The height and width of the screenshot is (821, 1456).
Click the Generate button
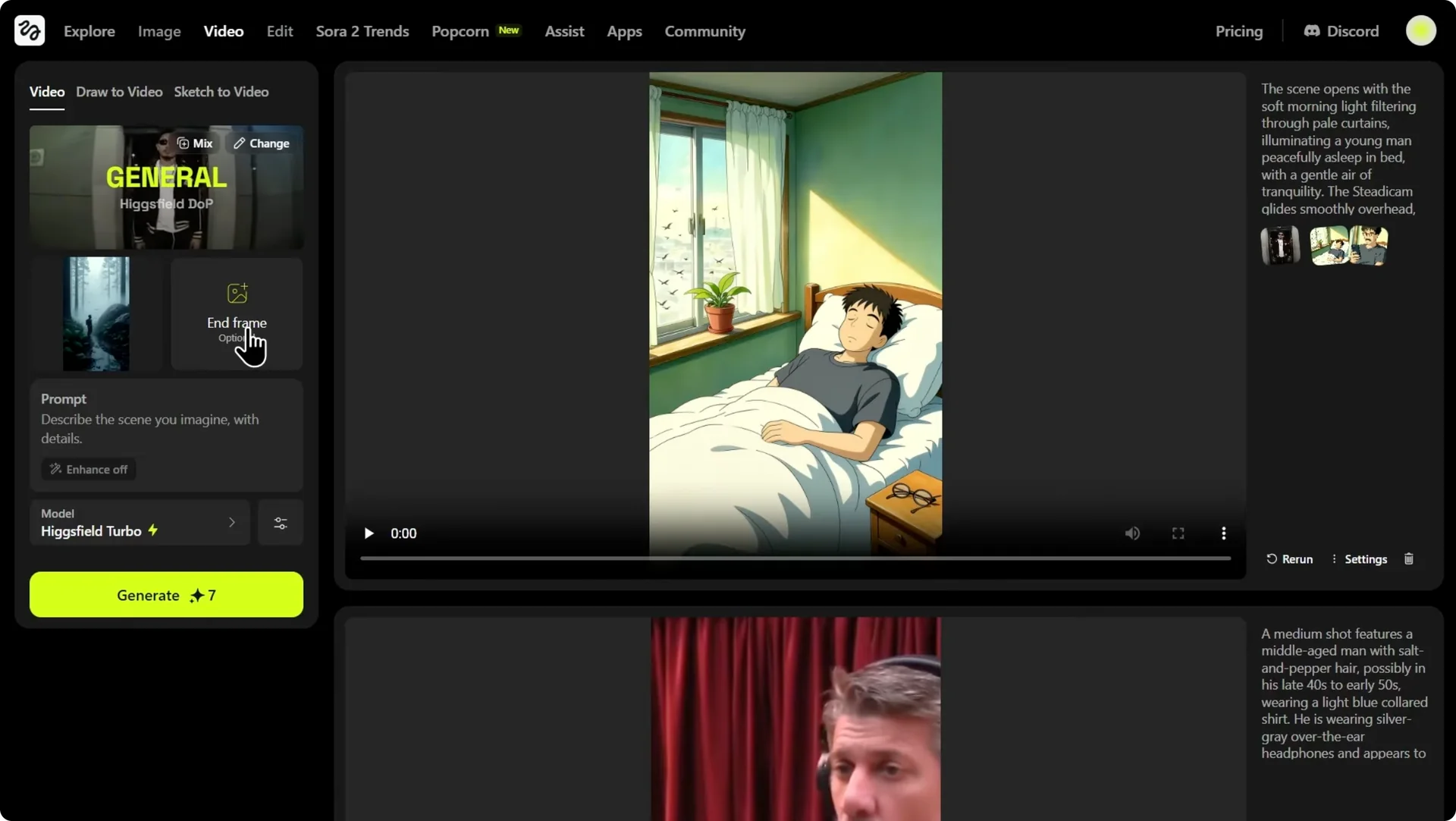pyautogui.click(x=166, y=595)
